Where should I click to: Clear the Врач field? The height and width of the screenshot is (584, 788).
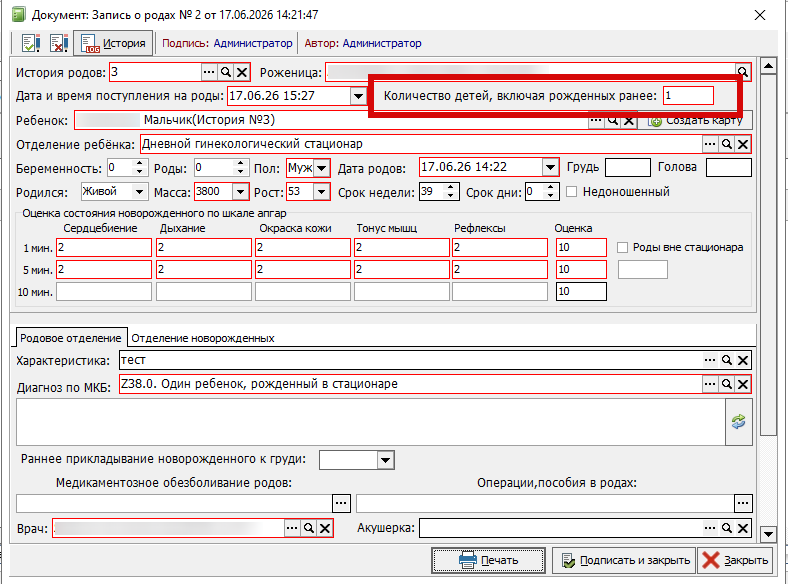pyautogui.click(x=325, y=528)
